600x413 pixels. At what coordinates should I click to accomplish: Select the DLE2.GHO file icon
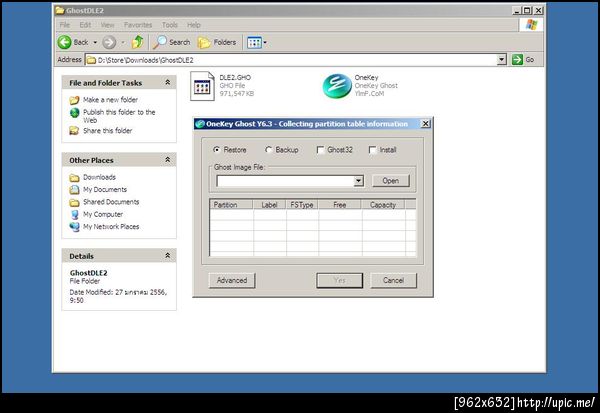click(202, 86)
